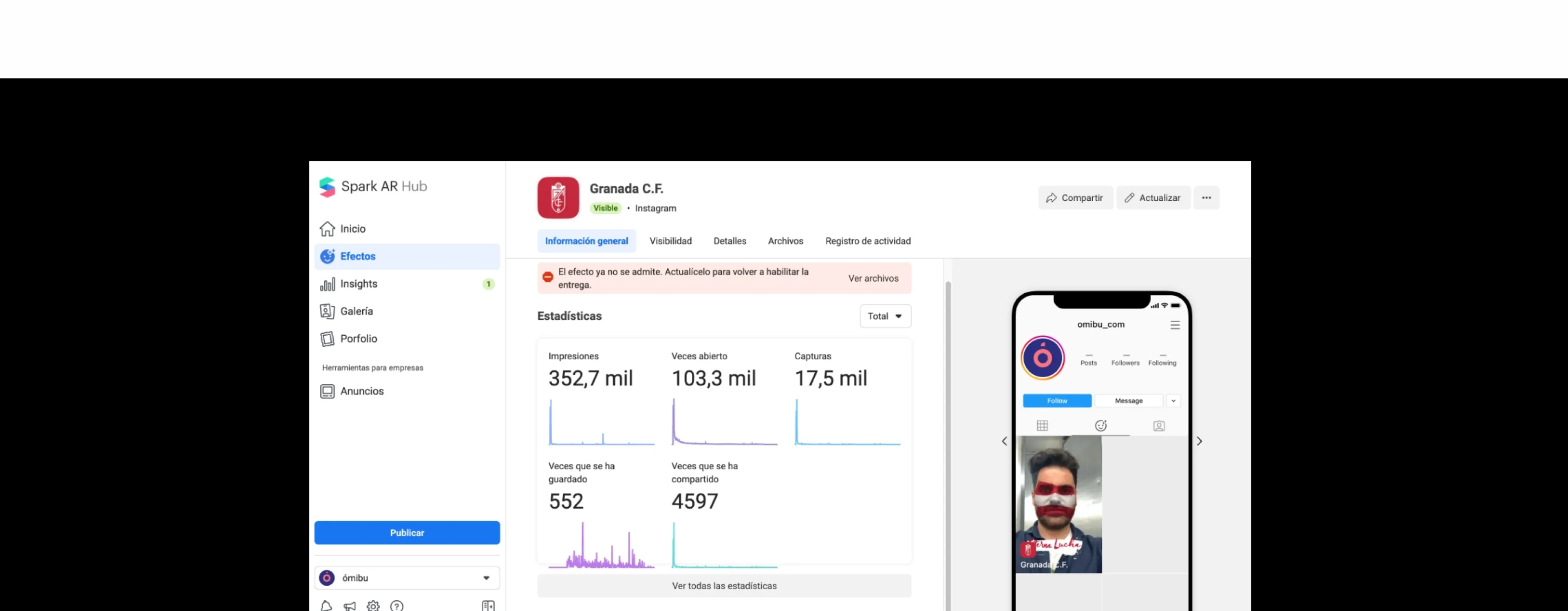Click Ver todas las estadísticas button

click(724, 586)
